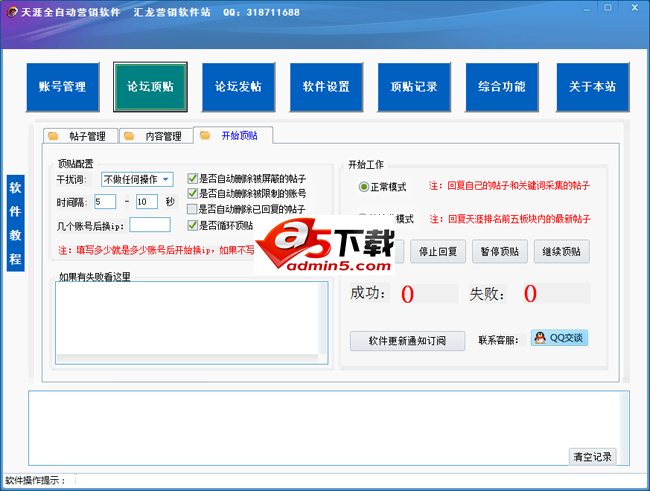This screenshot has width=650, height=491.
Task: Switch to the 内容管理 tab
Action: tap(156, 136)
